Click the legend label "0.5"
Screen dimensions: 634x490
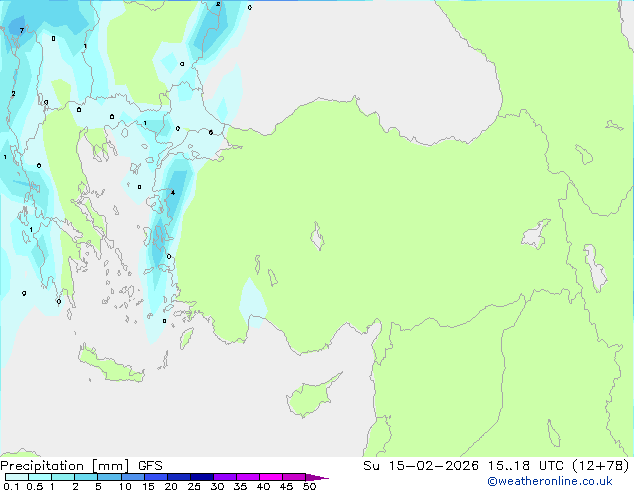tap(34, 486)
